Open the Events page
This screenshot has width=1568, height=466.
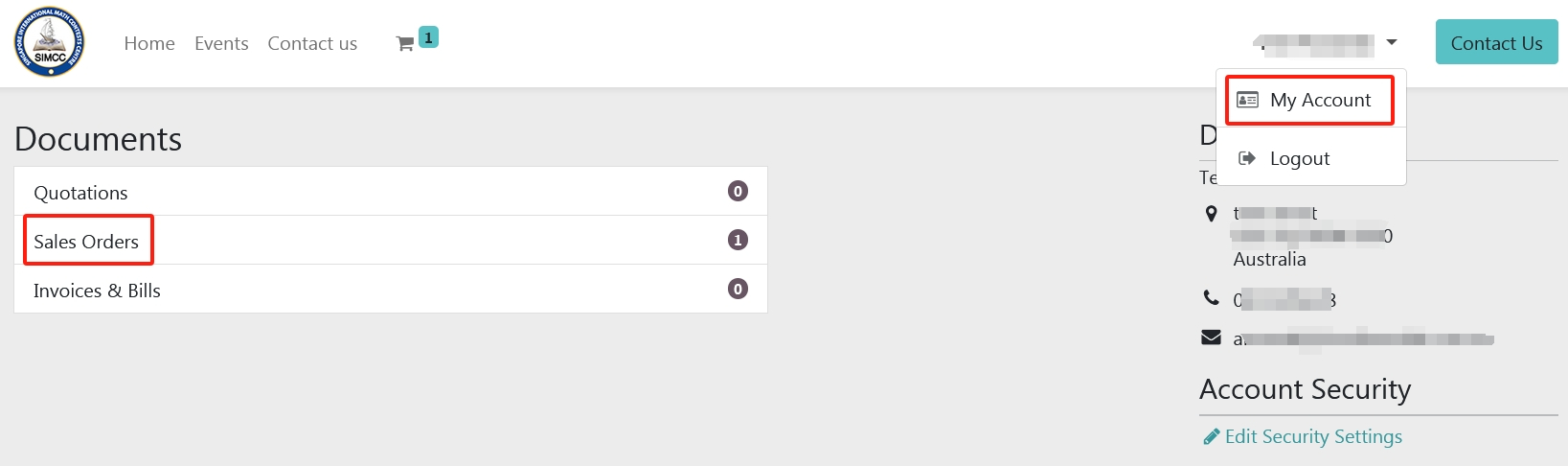221,43
